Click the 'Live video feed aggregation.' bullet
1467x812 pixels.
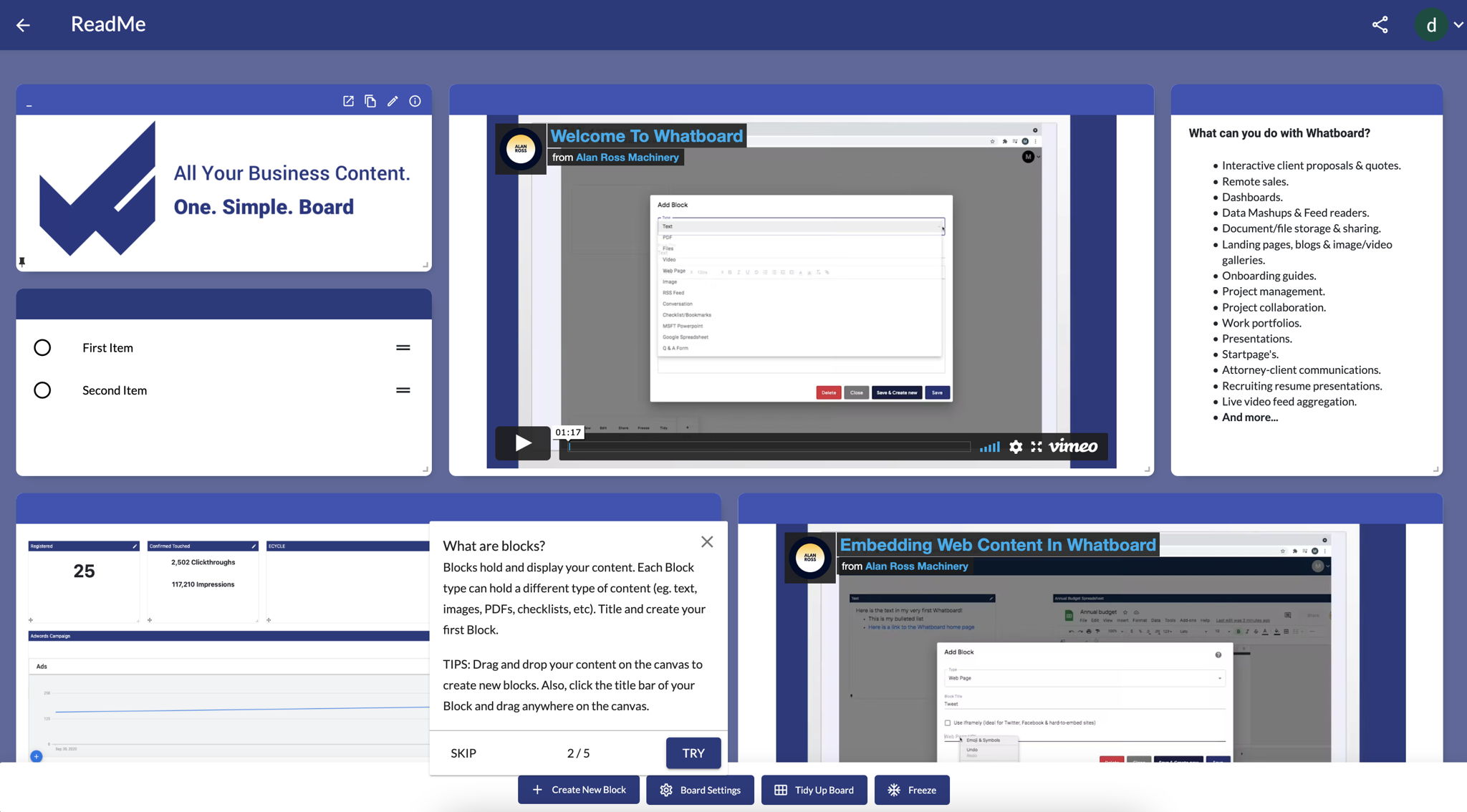1289,402
